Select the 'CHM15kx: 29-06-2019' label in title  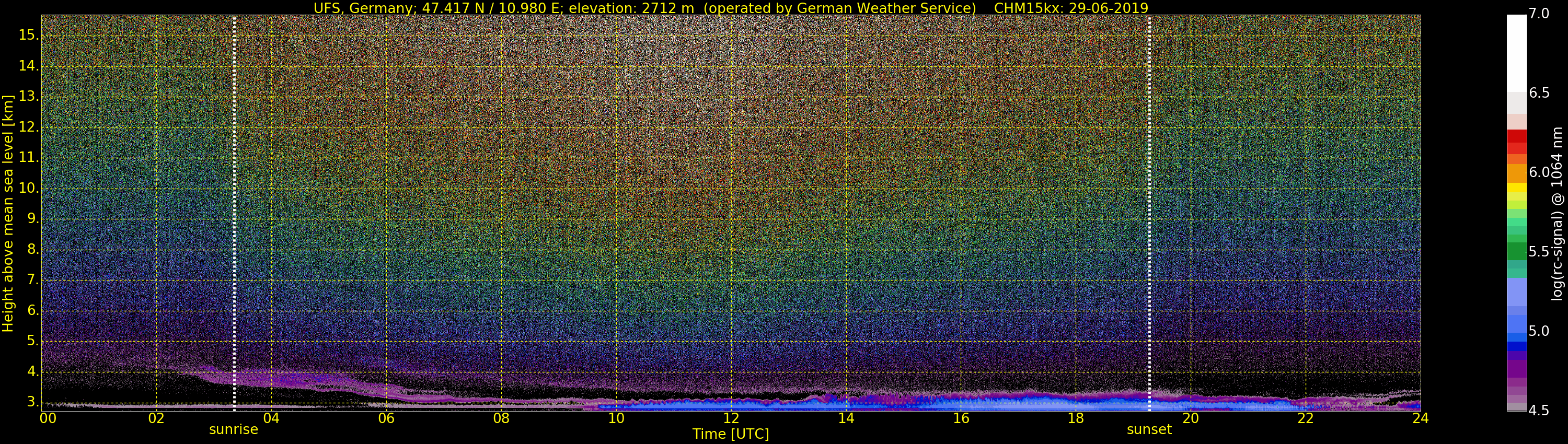tap(1071, 8)
